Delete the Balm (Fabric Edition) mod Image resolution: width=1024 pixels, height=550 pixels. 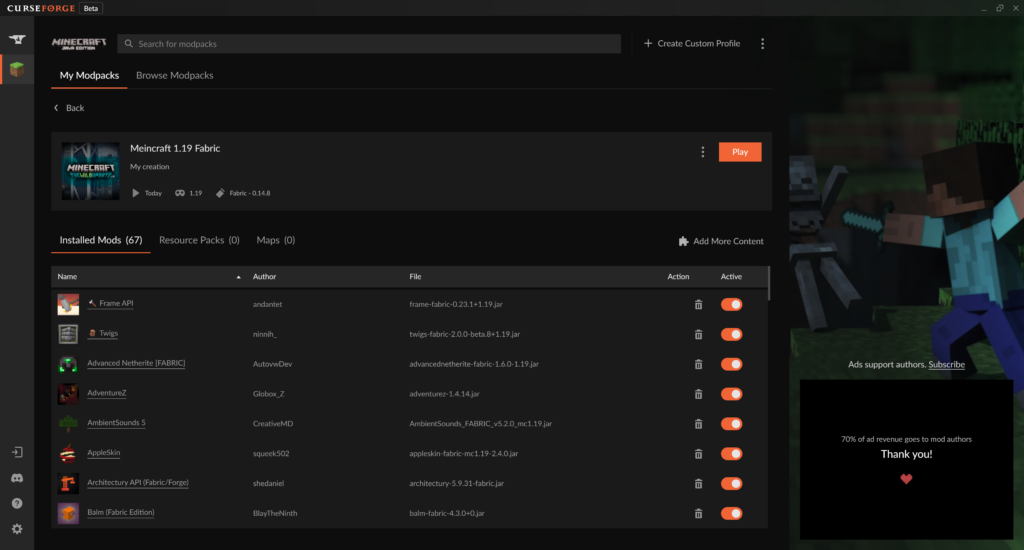tap(698, 513)
